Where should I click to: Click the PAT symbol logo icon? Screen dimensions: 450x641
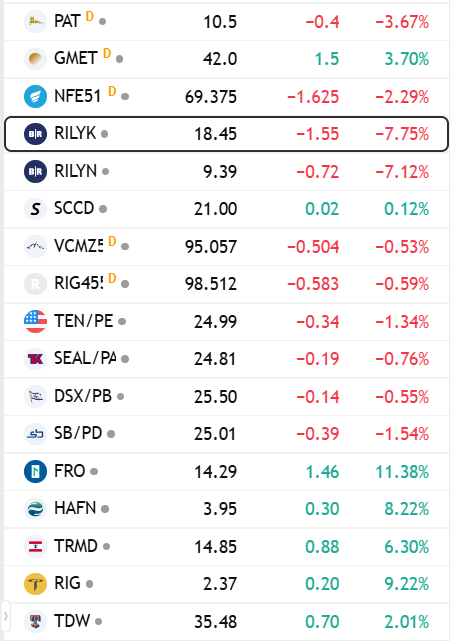(x=35, y=21)
